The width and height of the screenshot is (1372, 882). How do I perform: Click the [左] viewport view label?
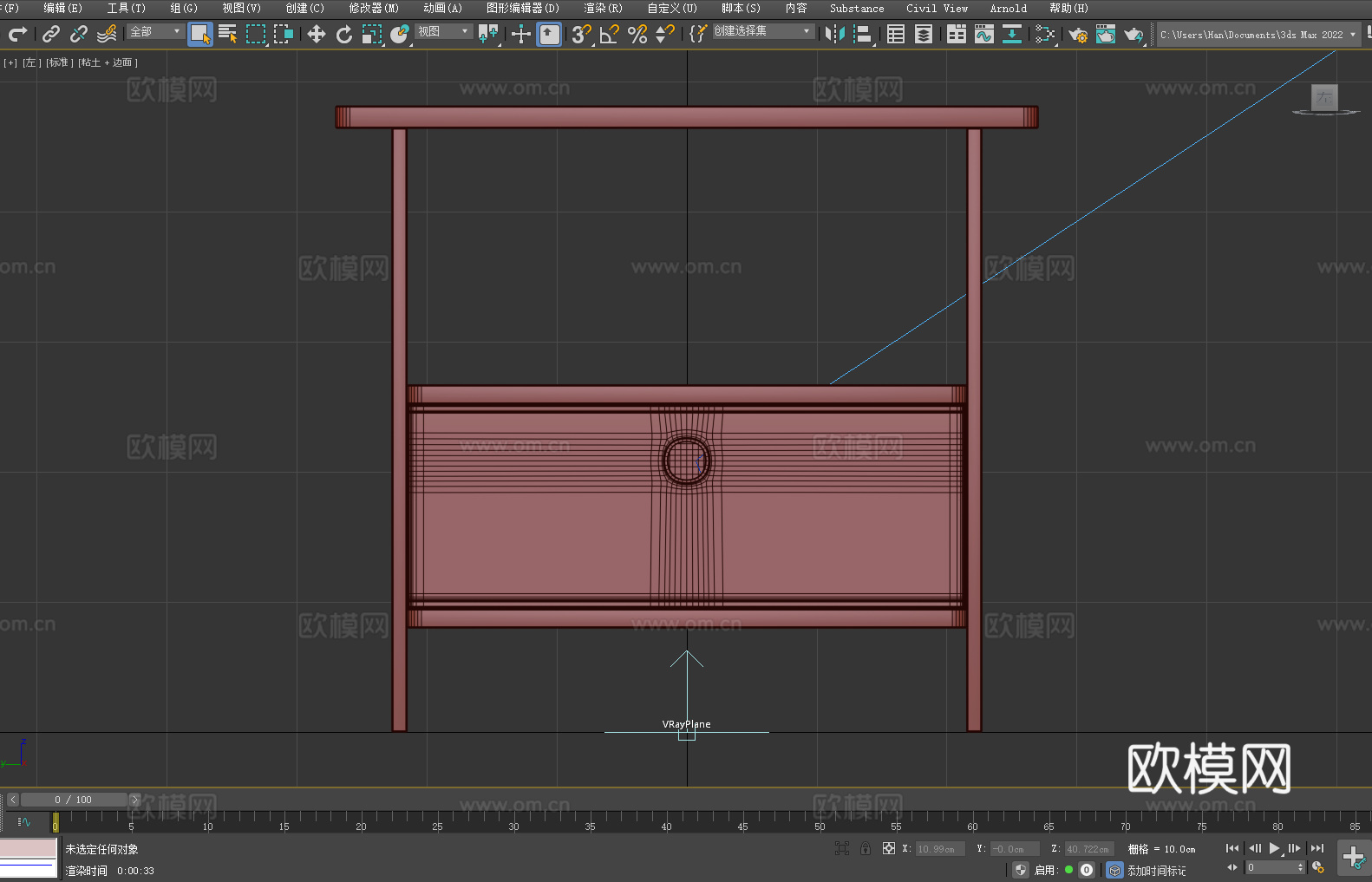tap(31, 62)
